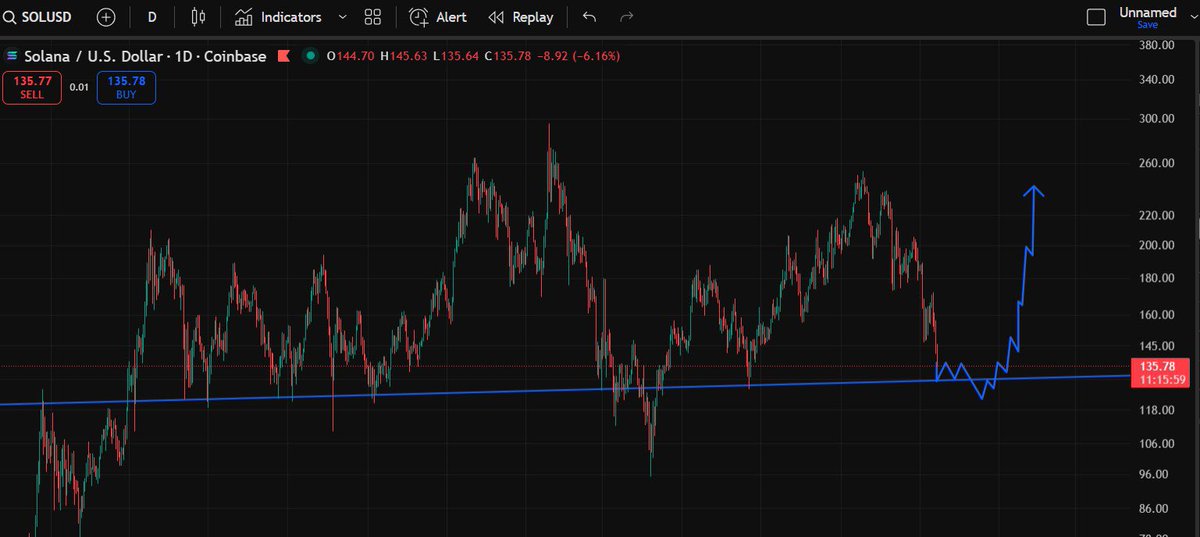The width and height of the screenshot is (1200, 537).
Task: Click the 220.00 price scale label
Action: click(1154, 216)
